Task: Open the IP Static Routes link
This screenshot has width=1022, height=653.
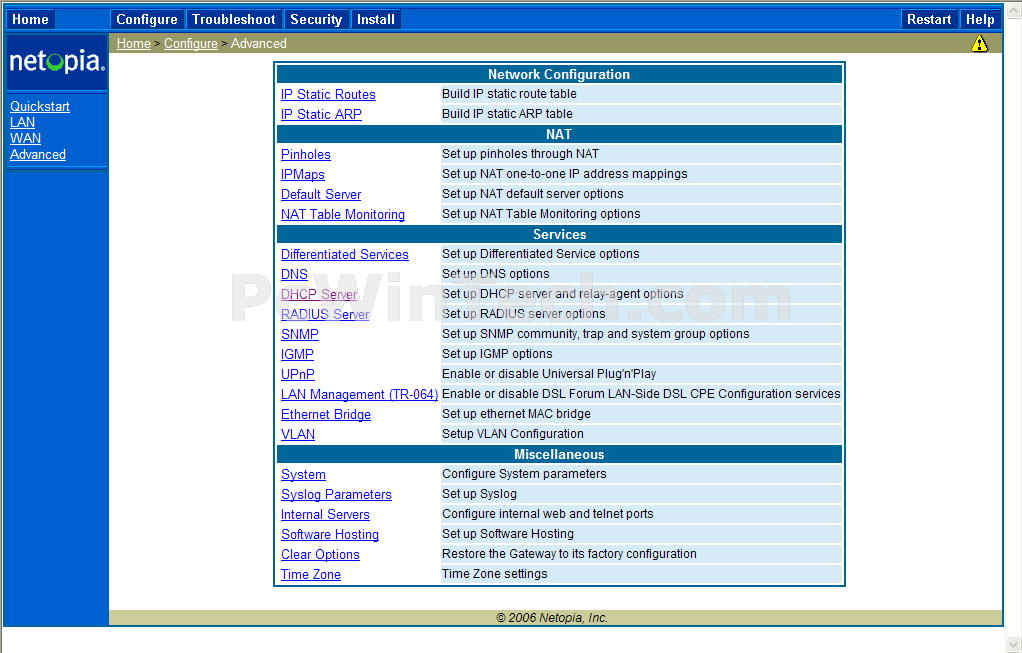Action: (328, 94)
